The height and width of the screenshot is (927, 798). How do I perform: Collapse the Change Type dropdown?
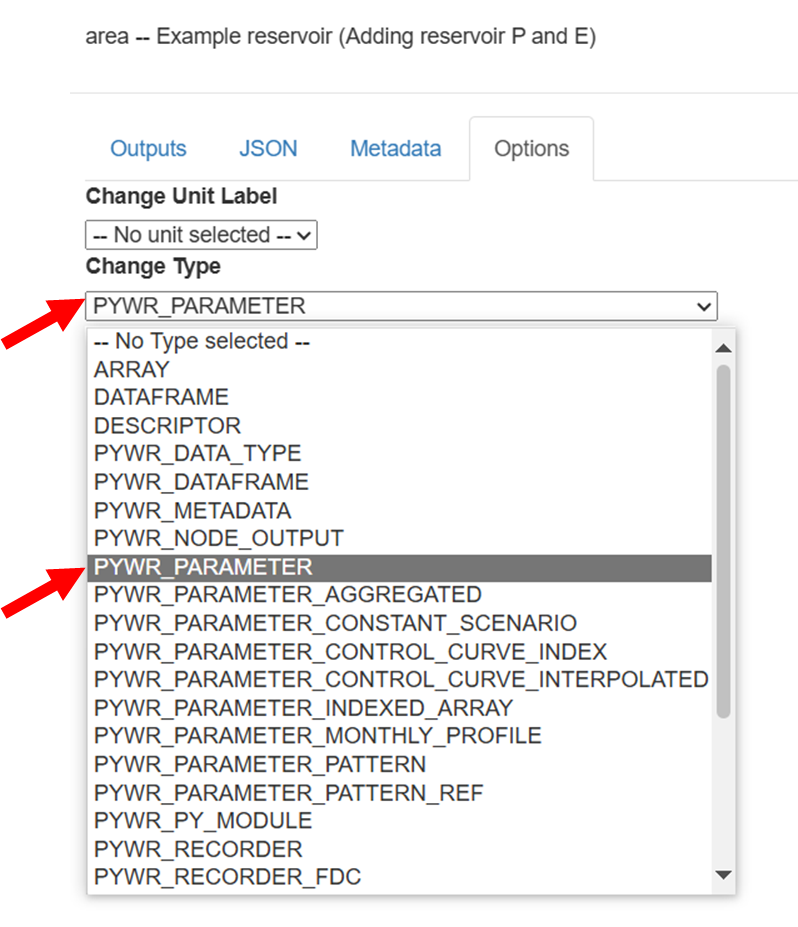[401, 306]
